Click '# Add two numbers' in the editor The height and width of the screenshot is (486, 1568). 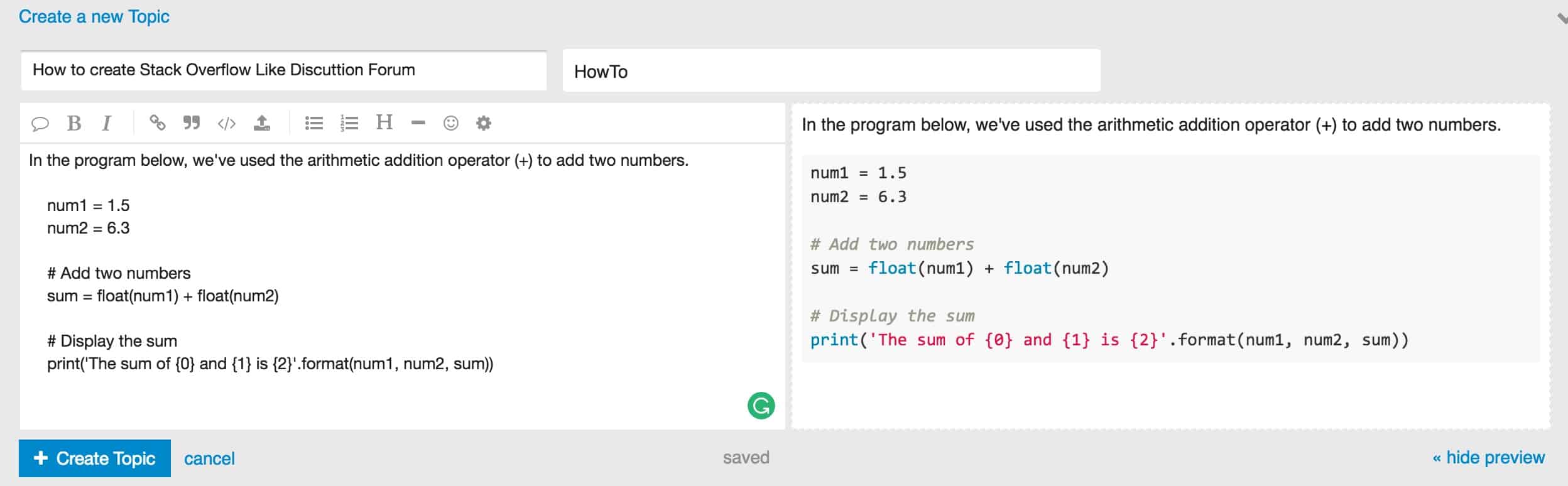[119, 273]
